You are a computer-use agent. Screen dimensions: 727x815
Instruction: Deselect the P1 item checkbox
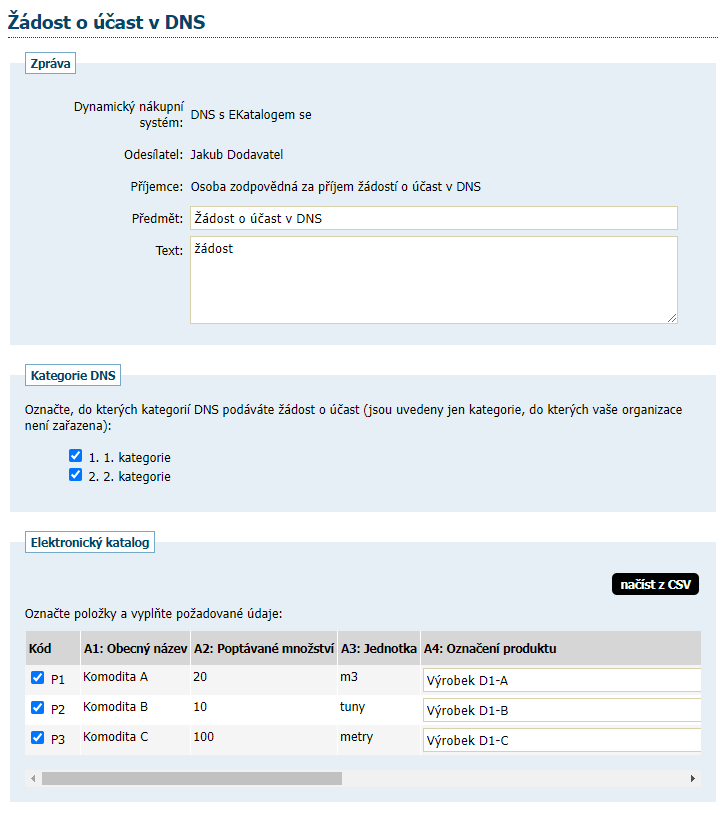tap(37, 678)
